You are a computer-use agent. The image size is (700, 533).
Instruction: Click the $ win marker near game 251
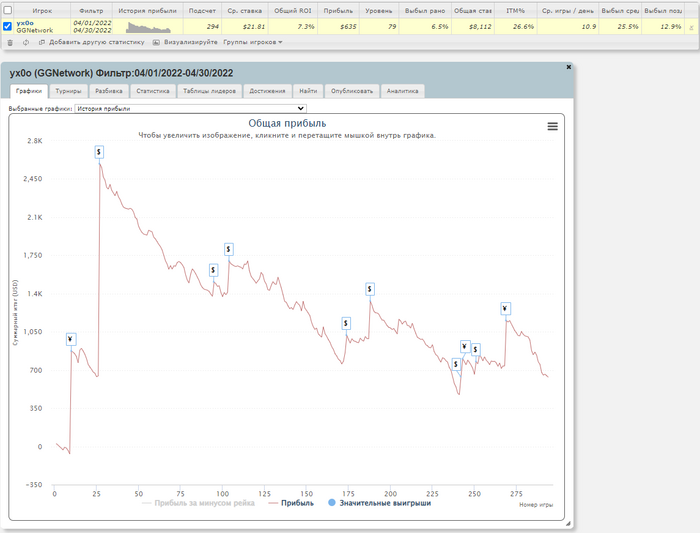476,350
